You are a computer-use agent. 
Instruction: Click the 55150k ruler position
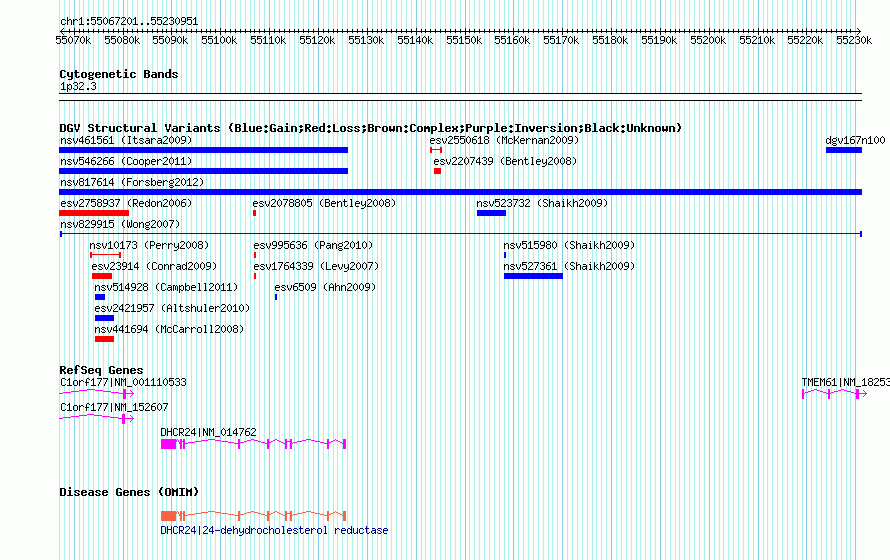pos(464,40)
